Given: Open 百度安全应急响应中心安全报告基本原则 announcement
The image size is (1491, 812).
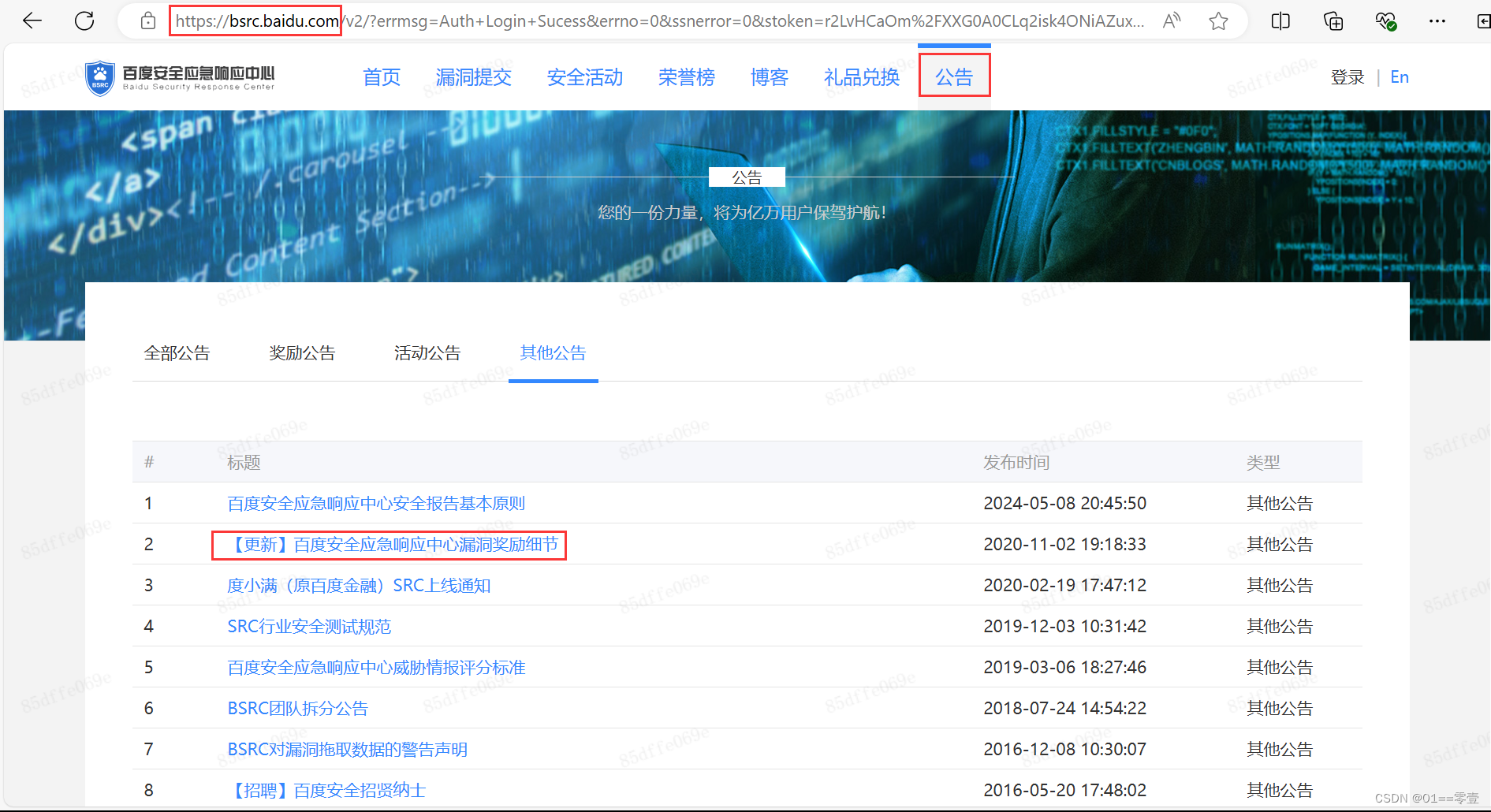Looking at the screenshot, I should [x=376, y=504].
